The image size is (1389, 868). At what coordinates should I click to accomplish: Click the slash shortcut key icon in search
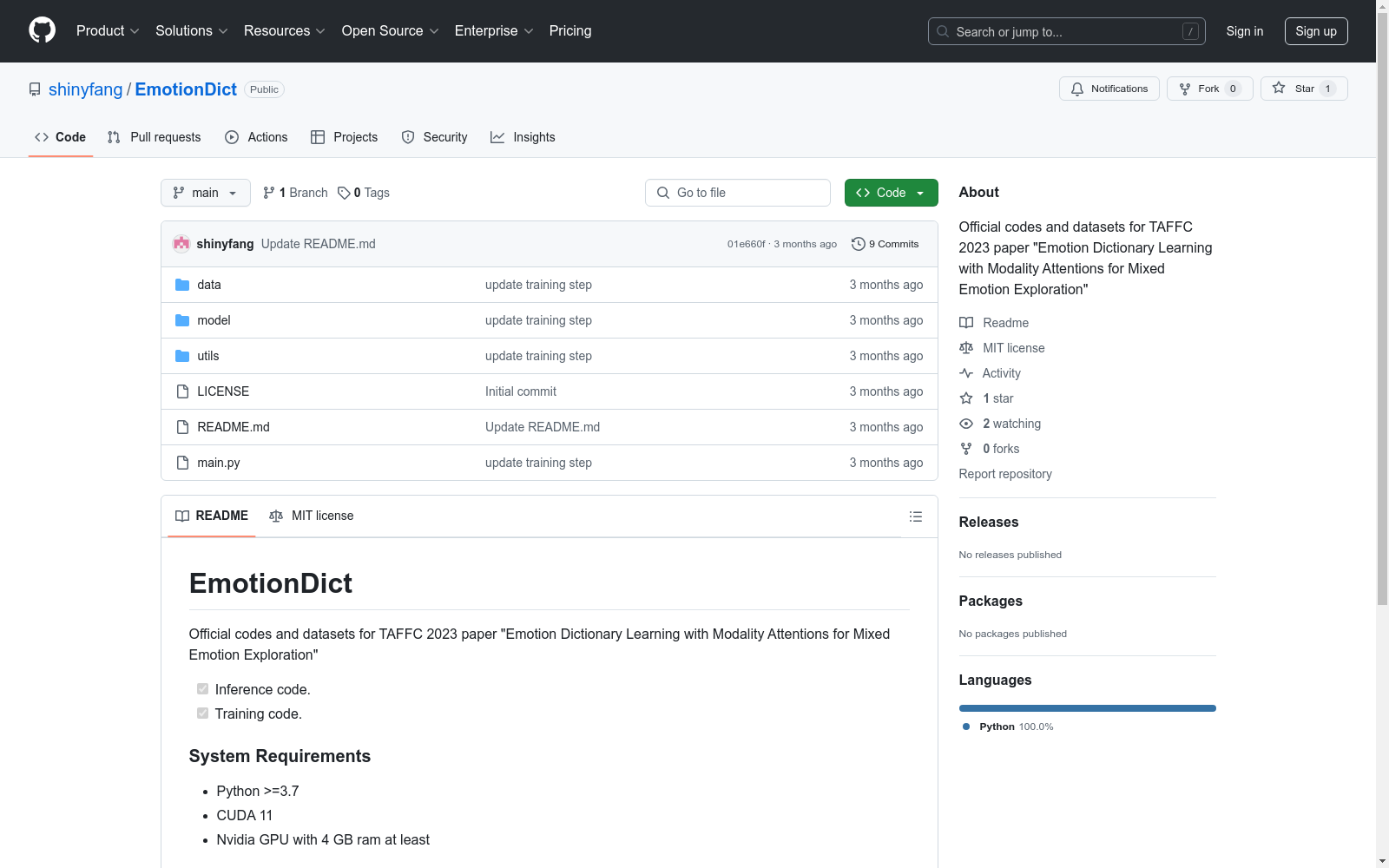point(1190,31)
